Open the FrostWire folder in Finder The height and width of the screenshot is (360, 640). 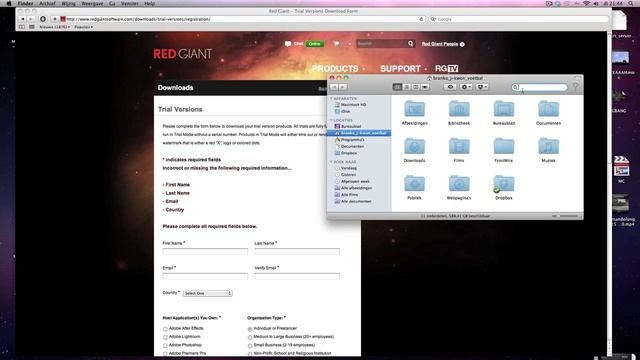pyautogui.click(x=504, y=146)
